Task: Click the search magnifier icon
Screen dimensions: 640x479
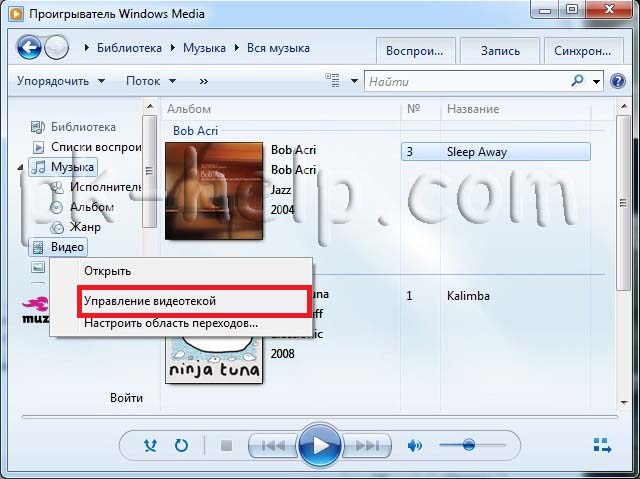Action: [x=577, y=81]
